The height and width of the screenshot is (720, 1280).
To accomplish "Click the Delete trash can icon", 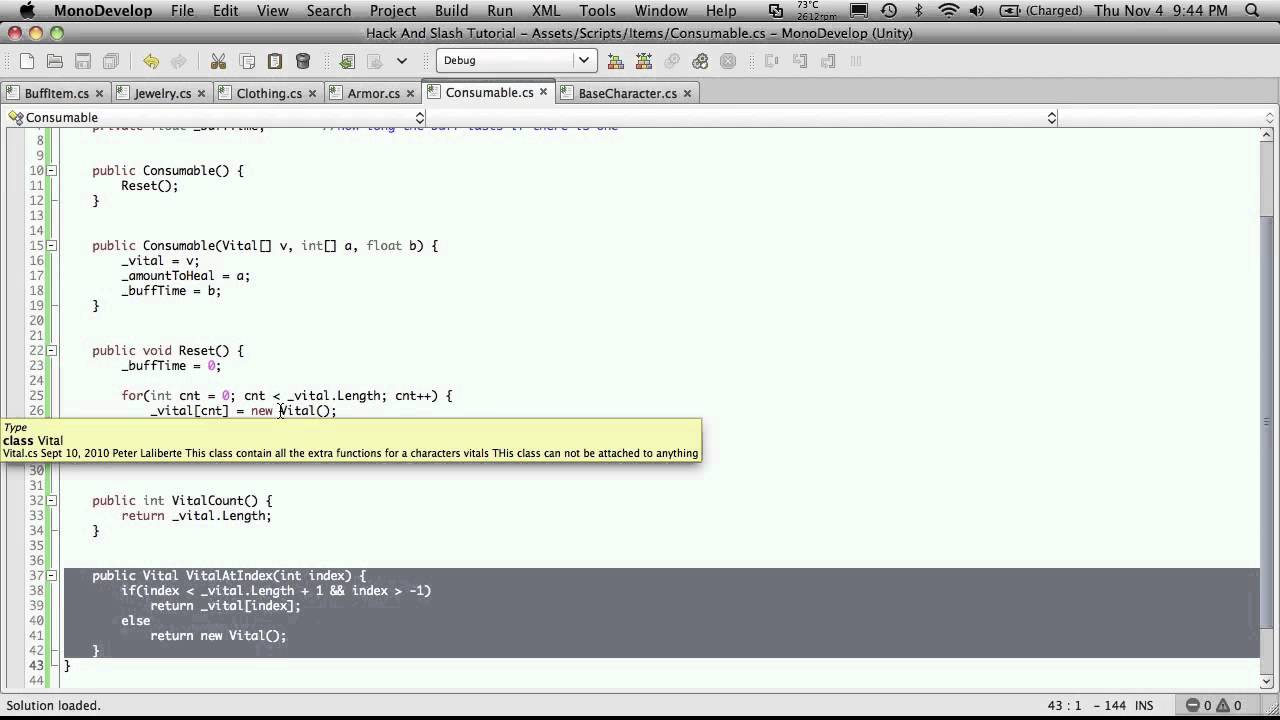I will [x=303, y=61].
